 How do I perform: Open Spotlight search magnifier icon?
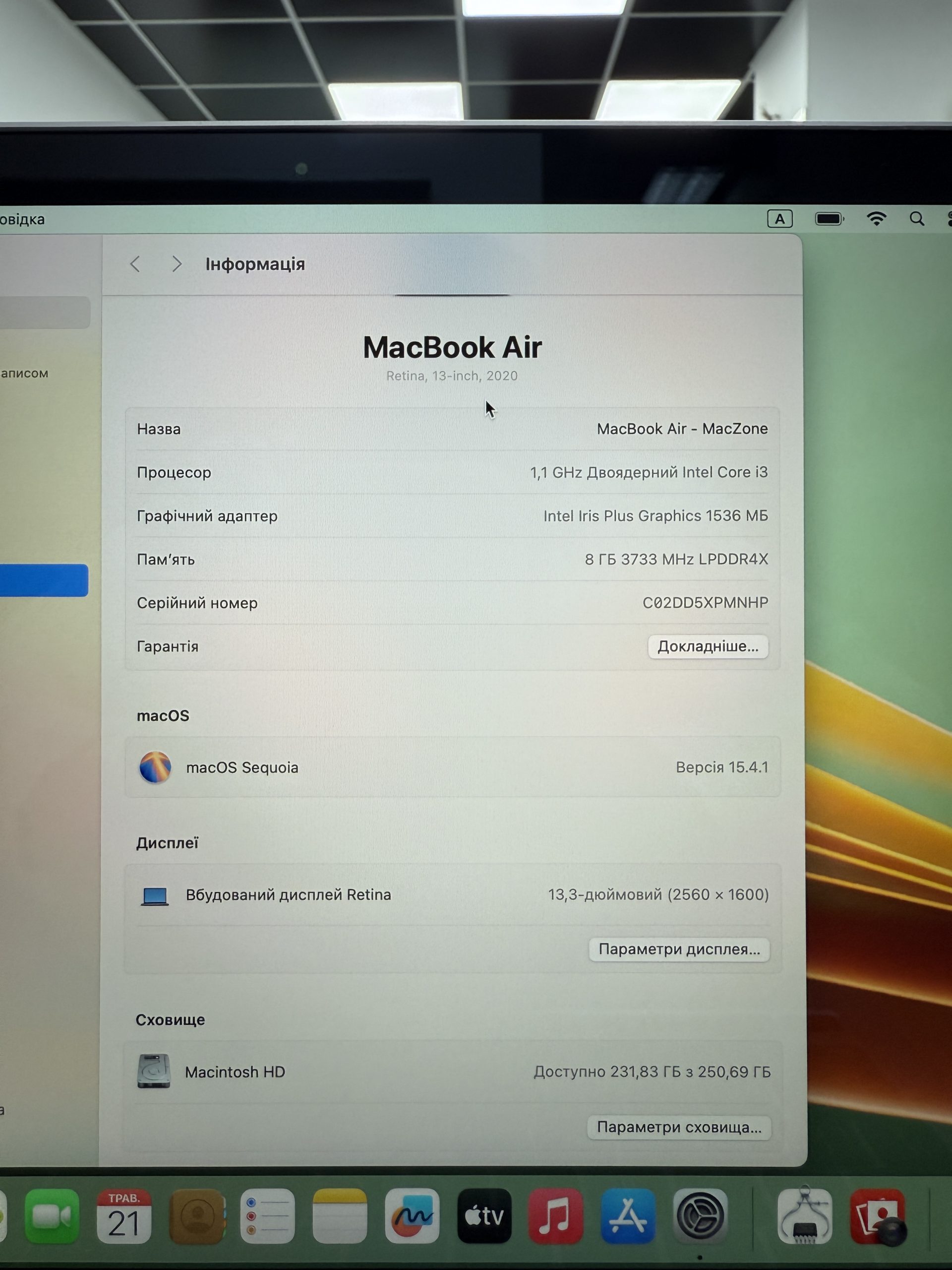917,219
